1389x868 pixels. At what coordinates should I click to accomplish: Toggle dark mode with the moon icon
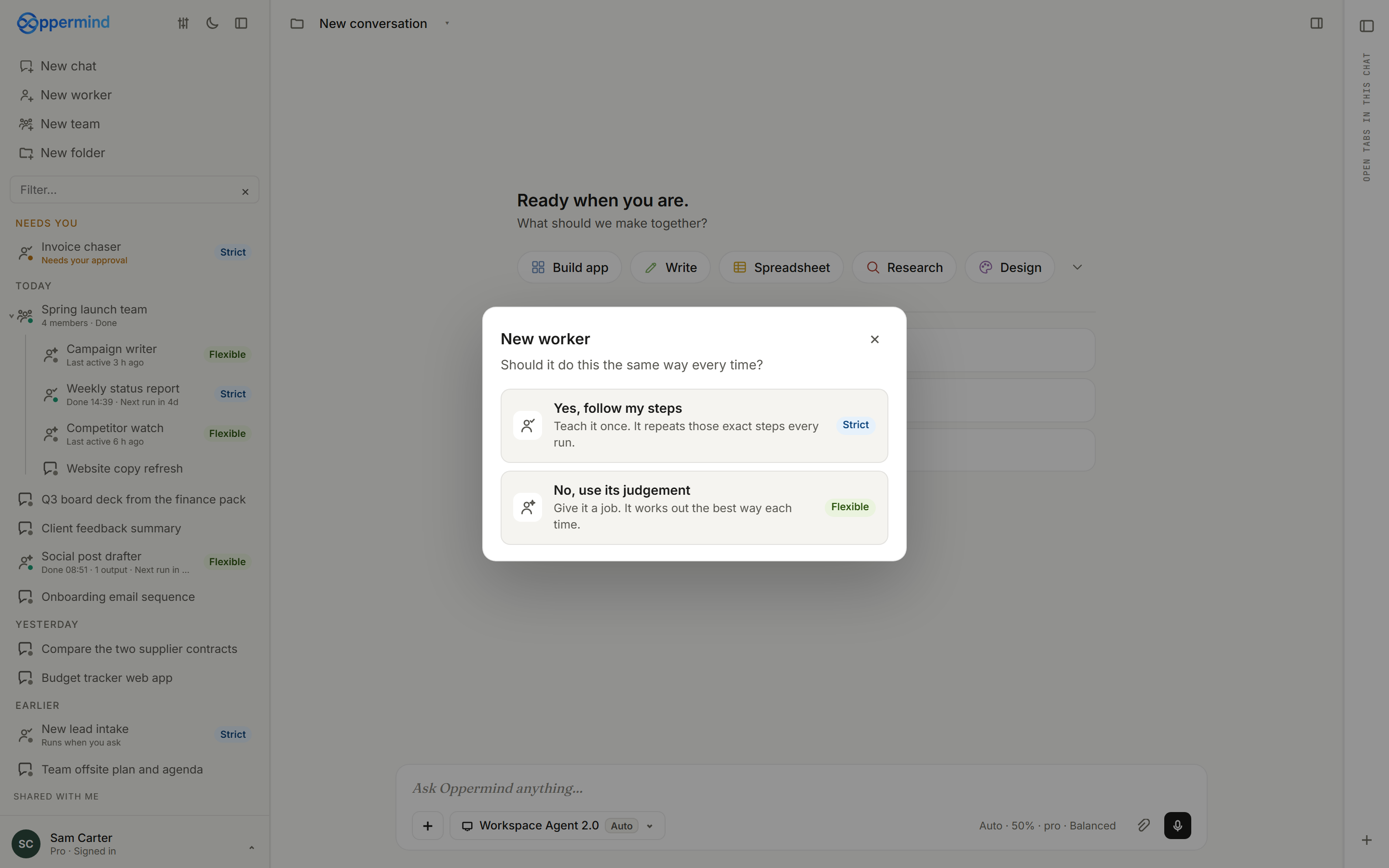212,24
